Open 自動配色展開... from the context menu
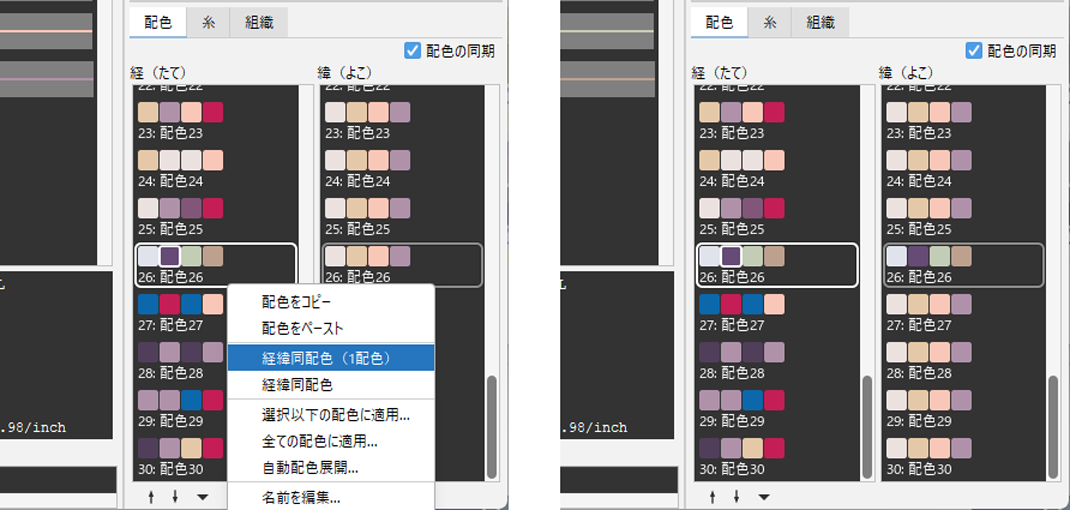Image resolution: width=1070 pixels, height=510 pixels. coord(310,467)
